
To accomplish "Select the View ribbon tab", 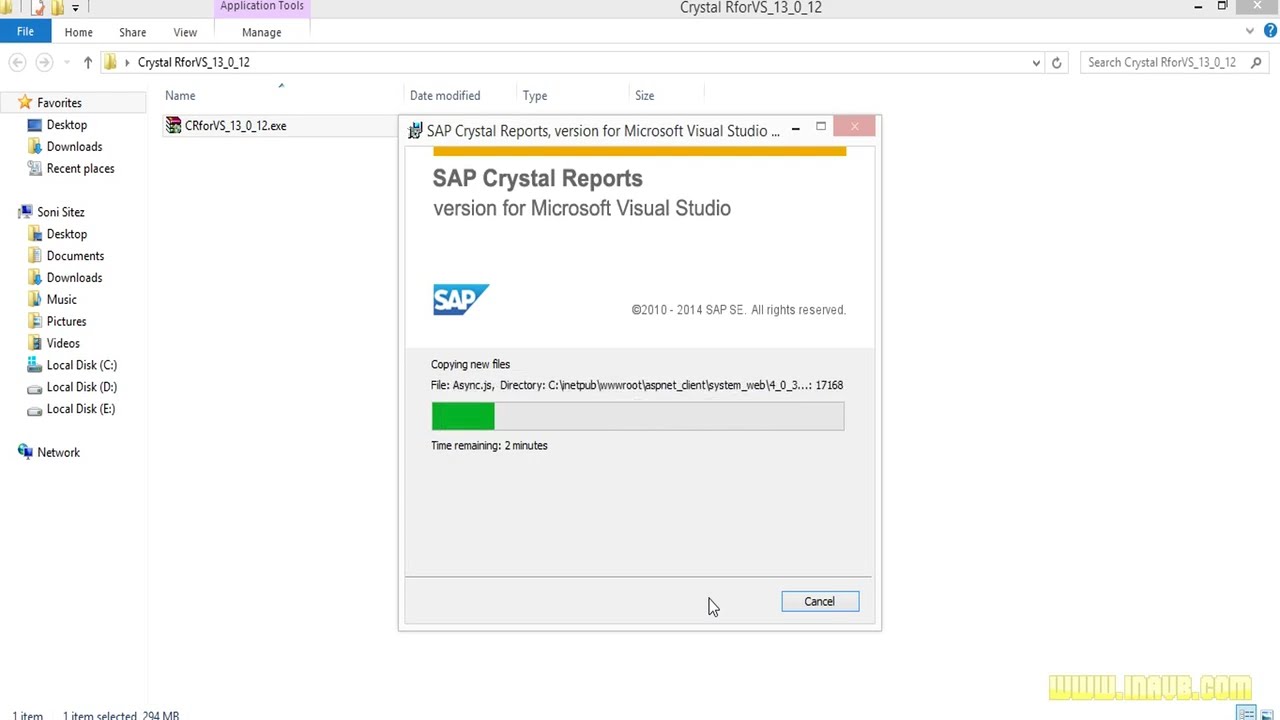I will [x=185, y=32].
